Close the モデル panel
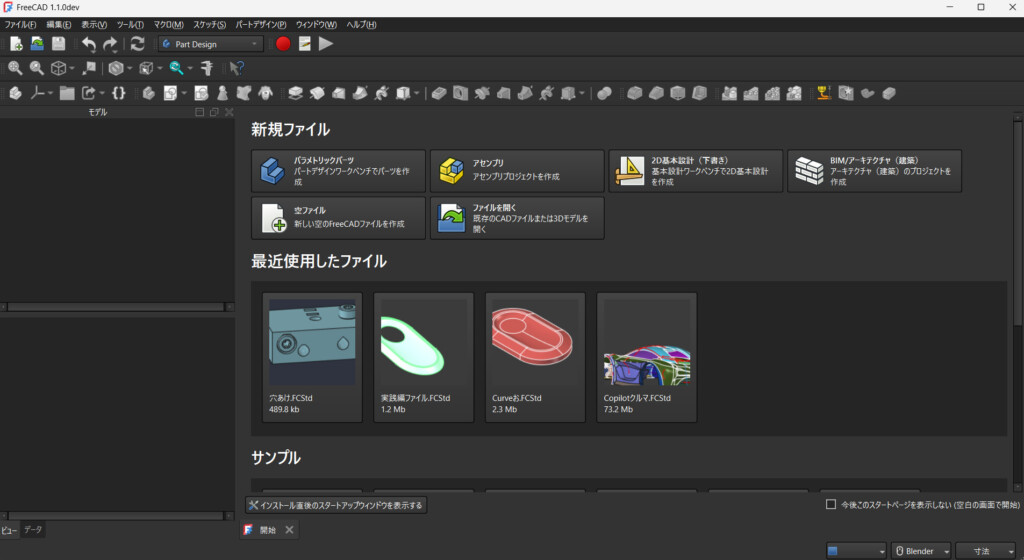1024x560 pixels. pyautogui.click(x=229, y=112)
